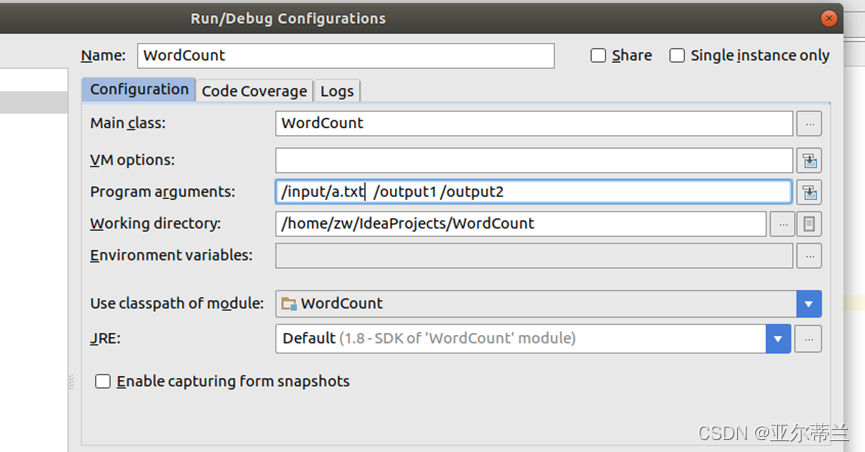Expand the JRE dropdown list

tap(778, 339)
